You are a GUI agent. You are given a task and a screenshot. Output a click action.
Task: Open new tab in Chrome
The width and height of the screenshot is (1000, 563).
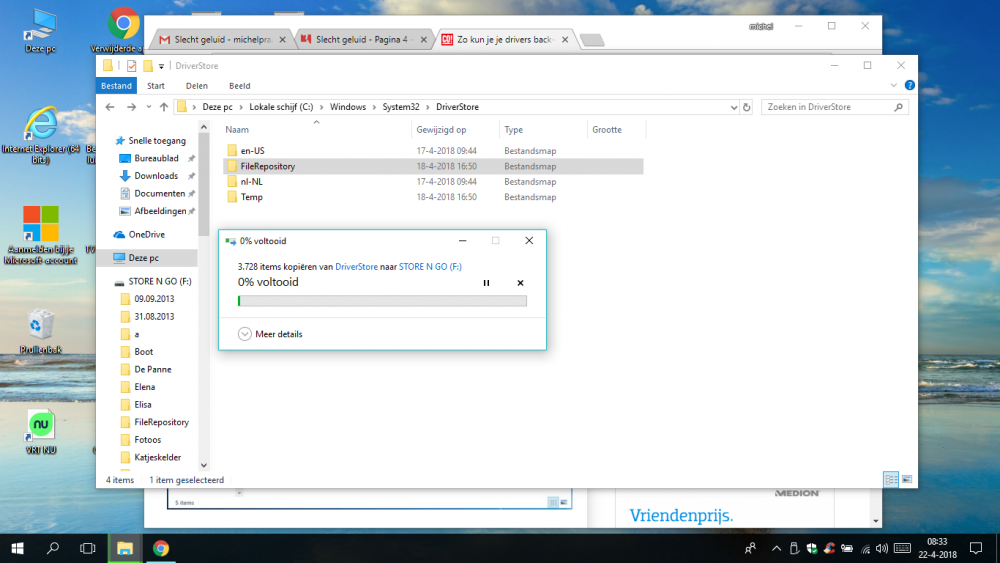pyautogui.click(x=592, y=41)
